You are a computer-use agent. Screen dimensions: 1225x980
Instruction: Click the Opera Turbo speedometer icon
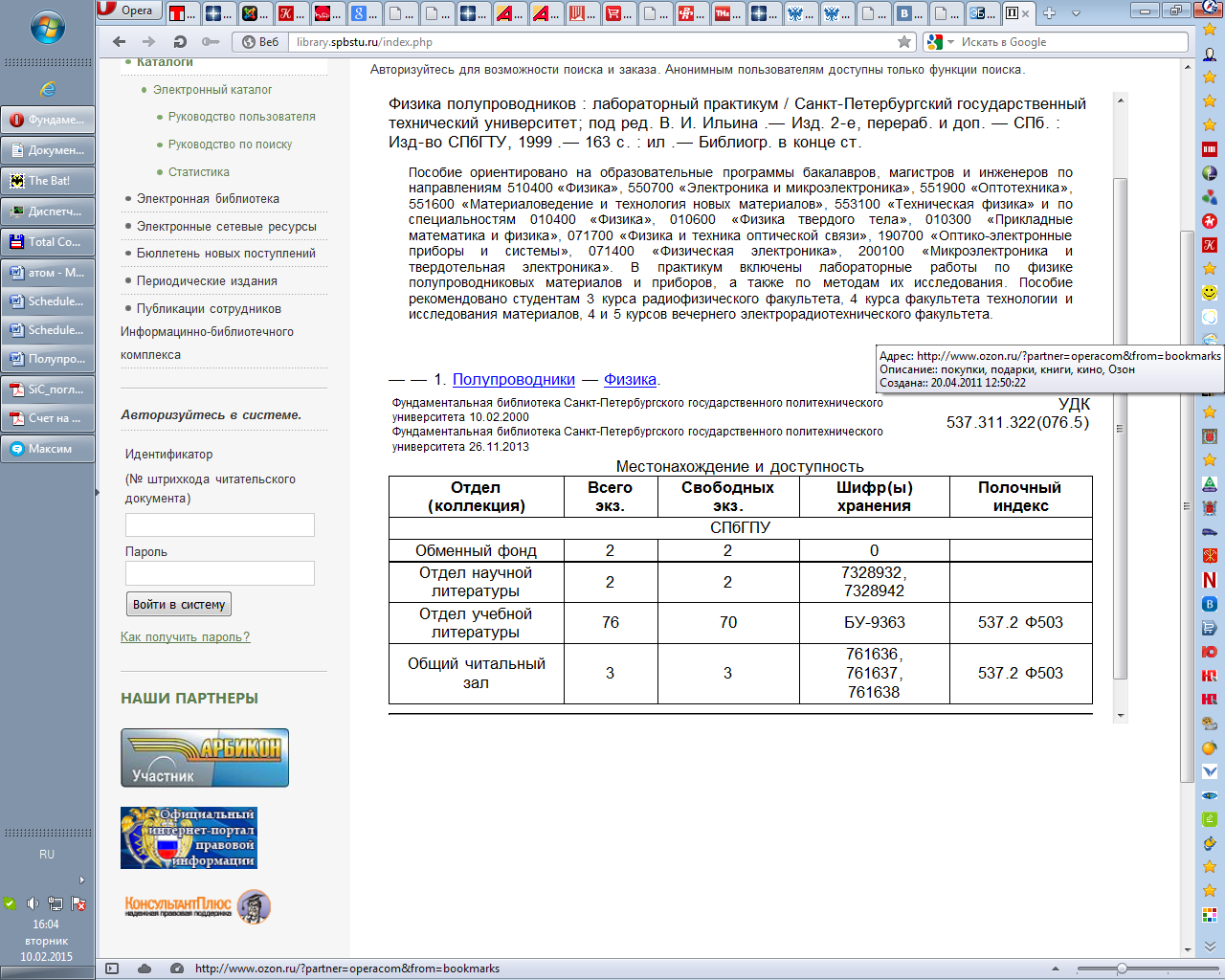176,969
